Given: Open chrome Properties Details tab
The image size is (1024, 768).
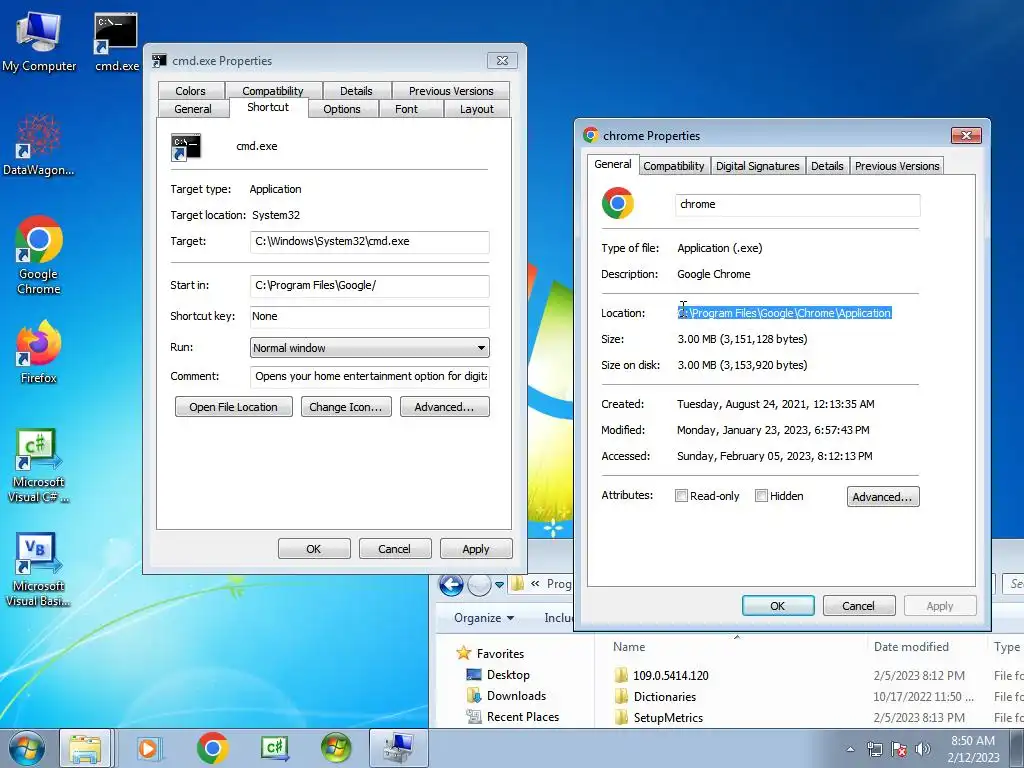Looking at the screenshot, I should [x=827, y=166].
